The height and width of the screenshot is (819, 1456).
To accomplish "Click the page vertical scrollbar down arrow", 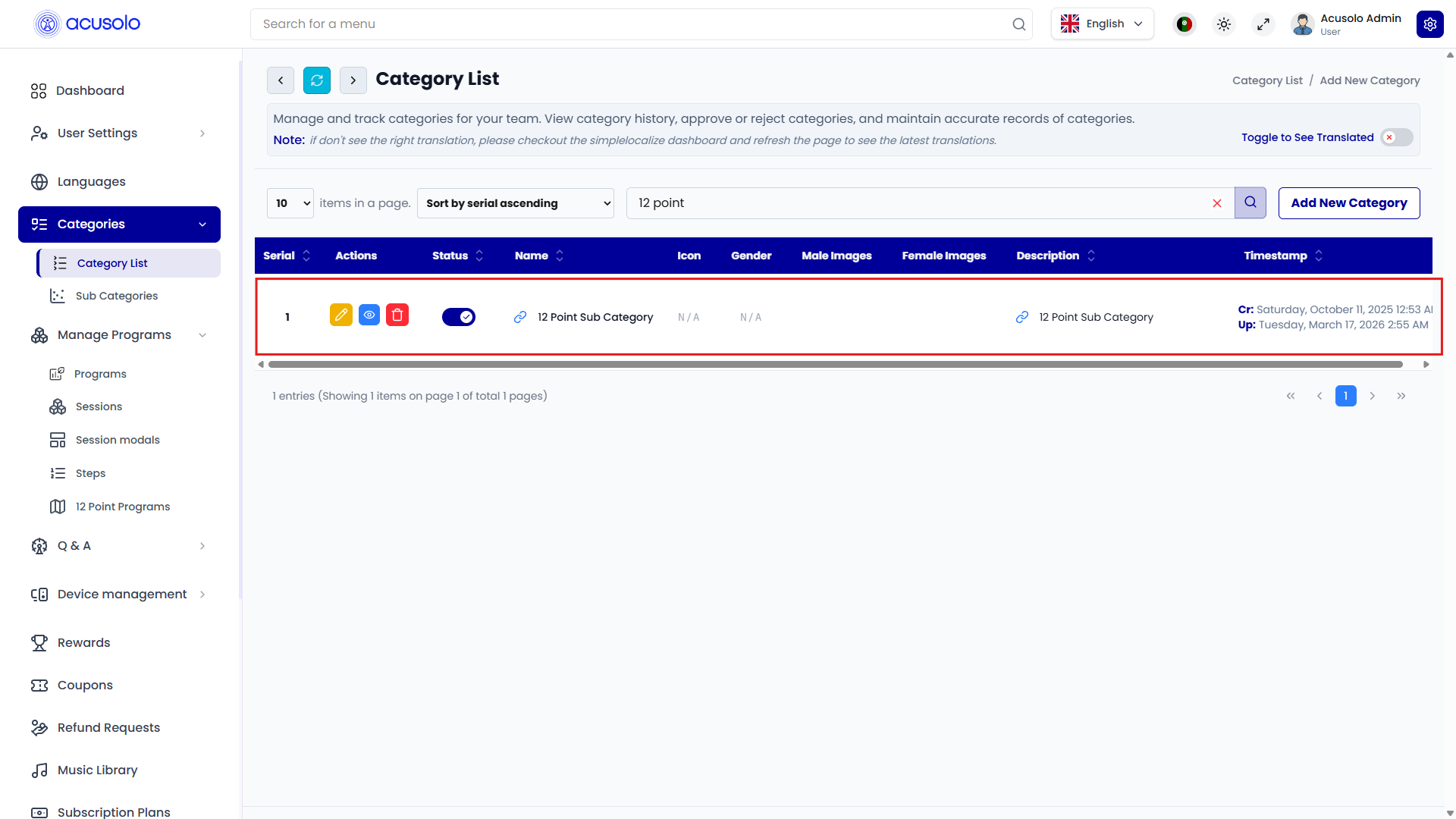I will tap(1450, 813).
